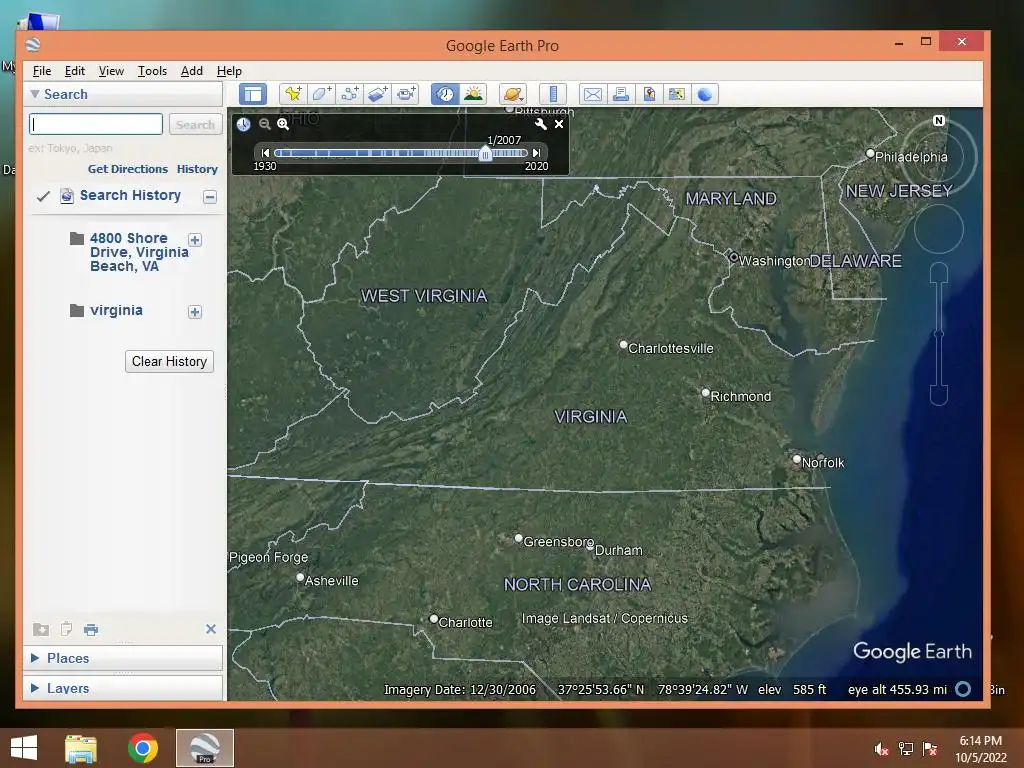The height and width of the screenshot is (768, 1024).
Task: Select 4800 Shore Drive, Virginia Beach entry
Action: (139, 252)
